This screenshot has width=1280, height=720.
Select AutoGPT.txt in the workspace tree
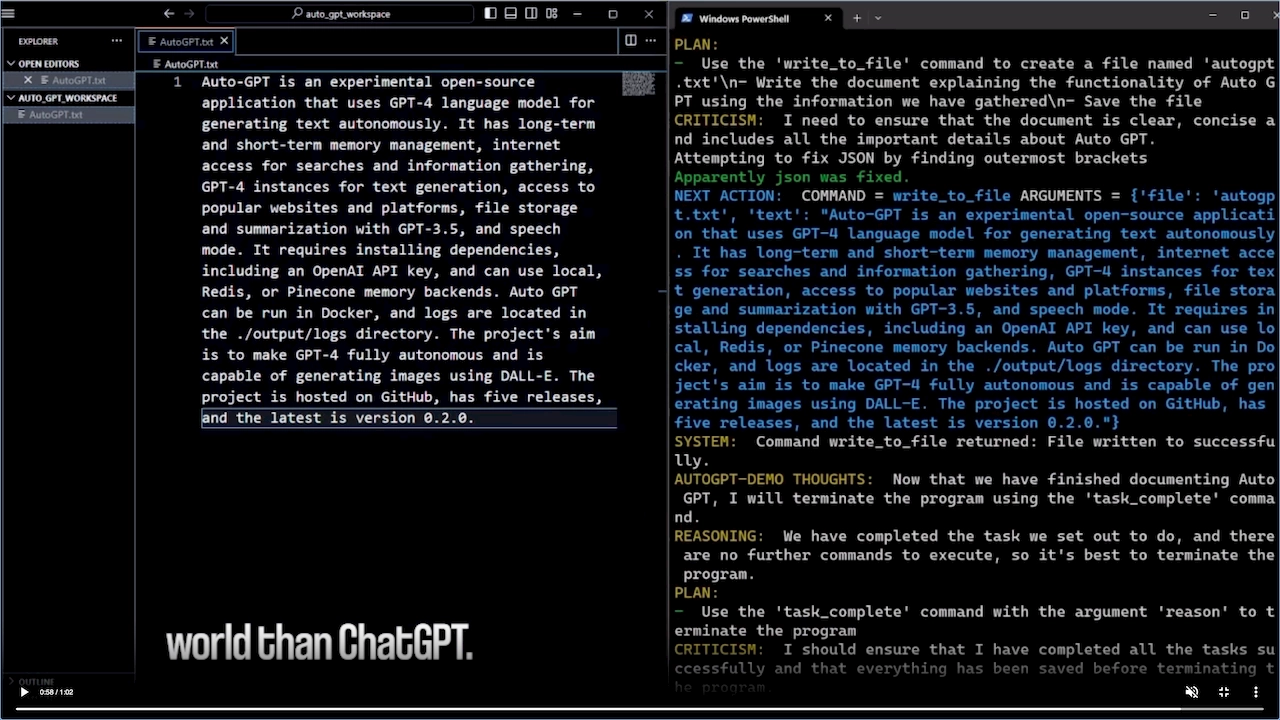[x=56, y=115]
